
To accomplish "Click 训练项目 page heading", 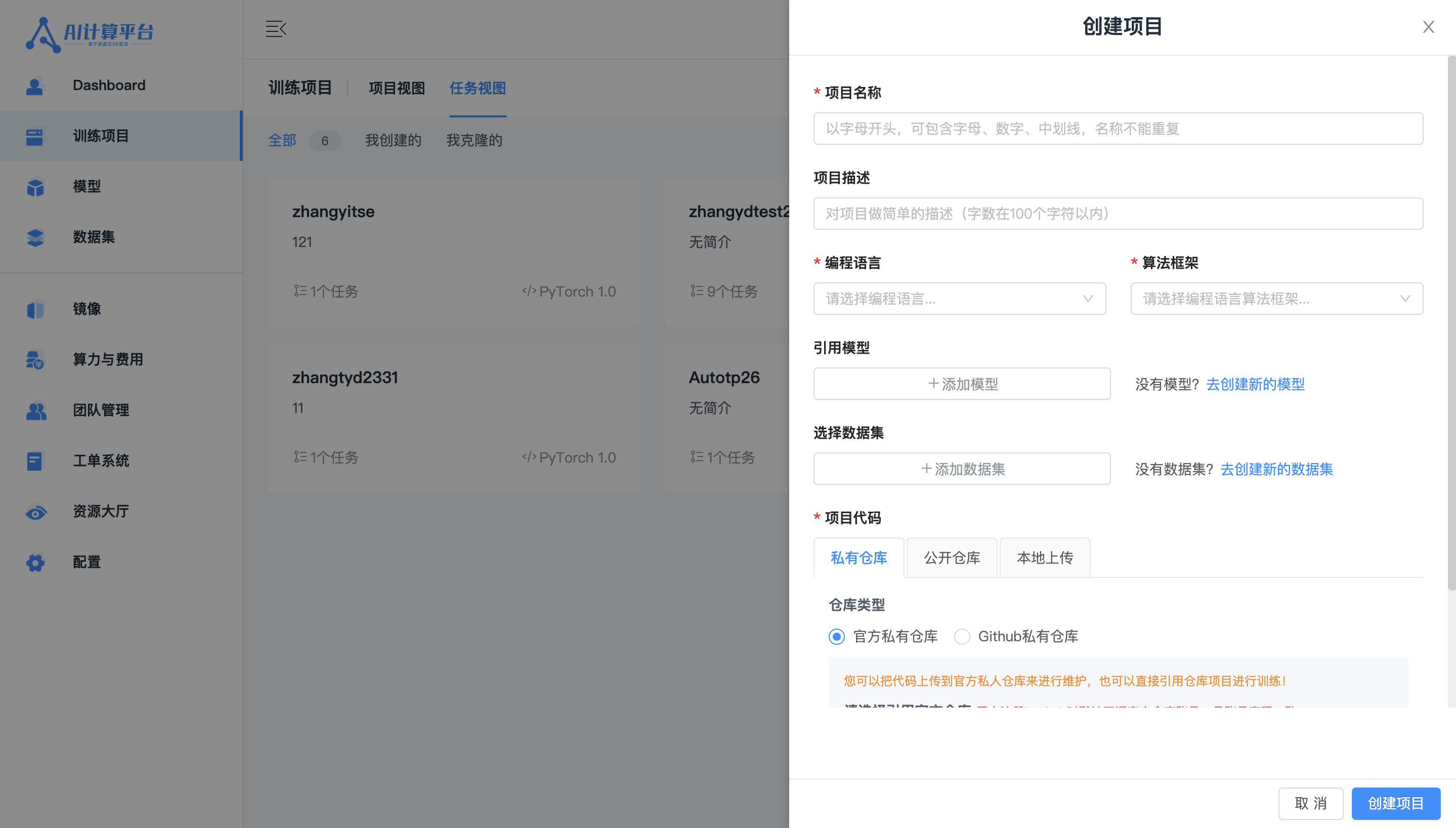I will point(300,88).
